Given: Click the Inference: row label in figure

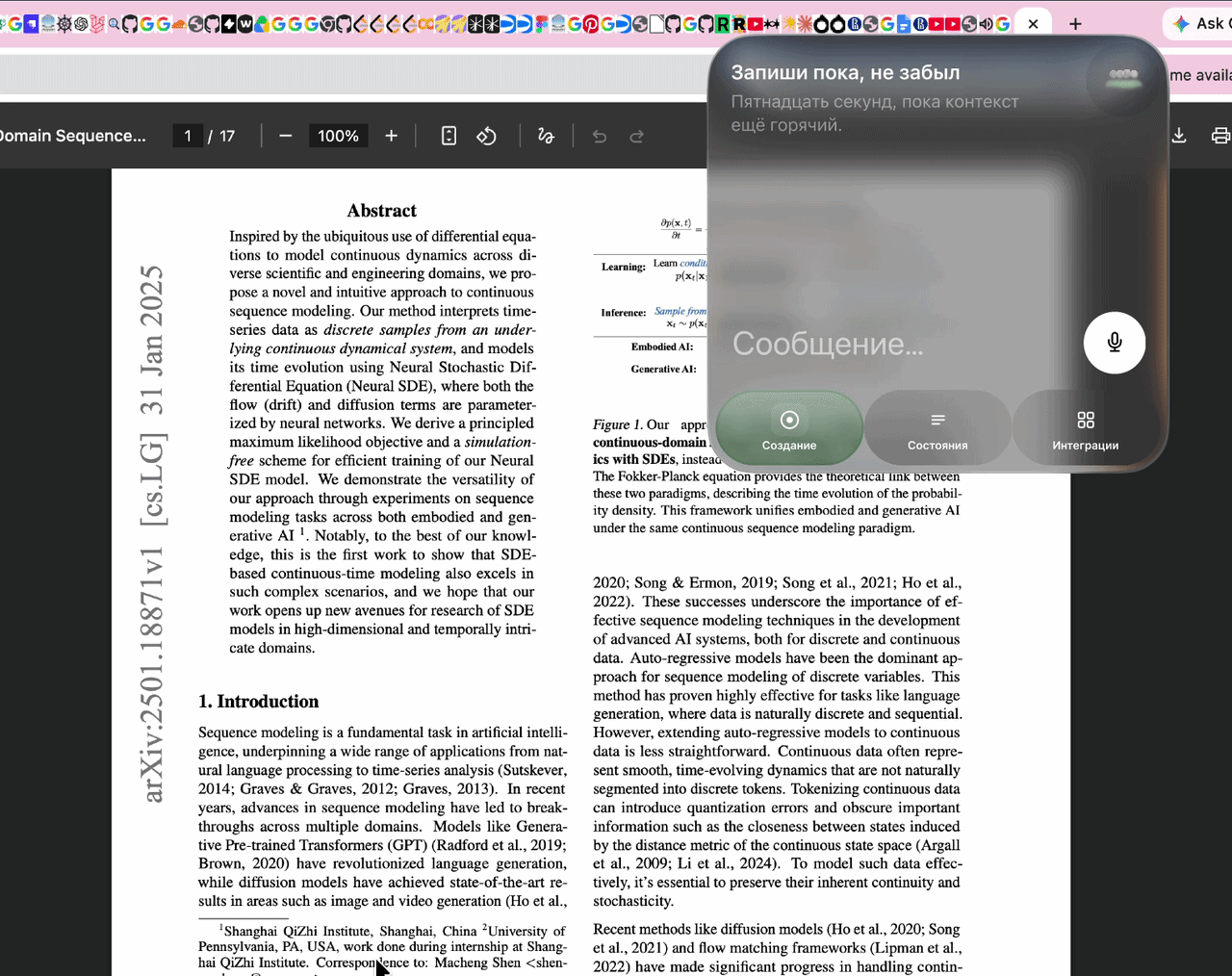Looking at the screenshot, I should coord(624,313).
